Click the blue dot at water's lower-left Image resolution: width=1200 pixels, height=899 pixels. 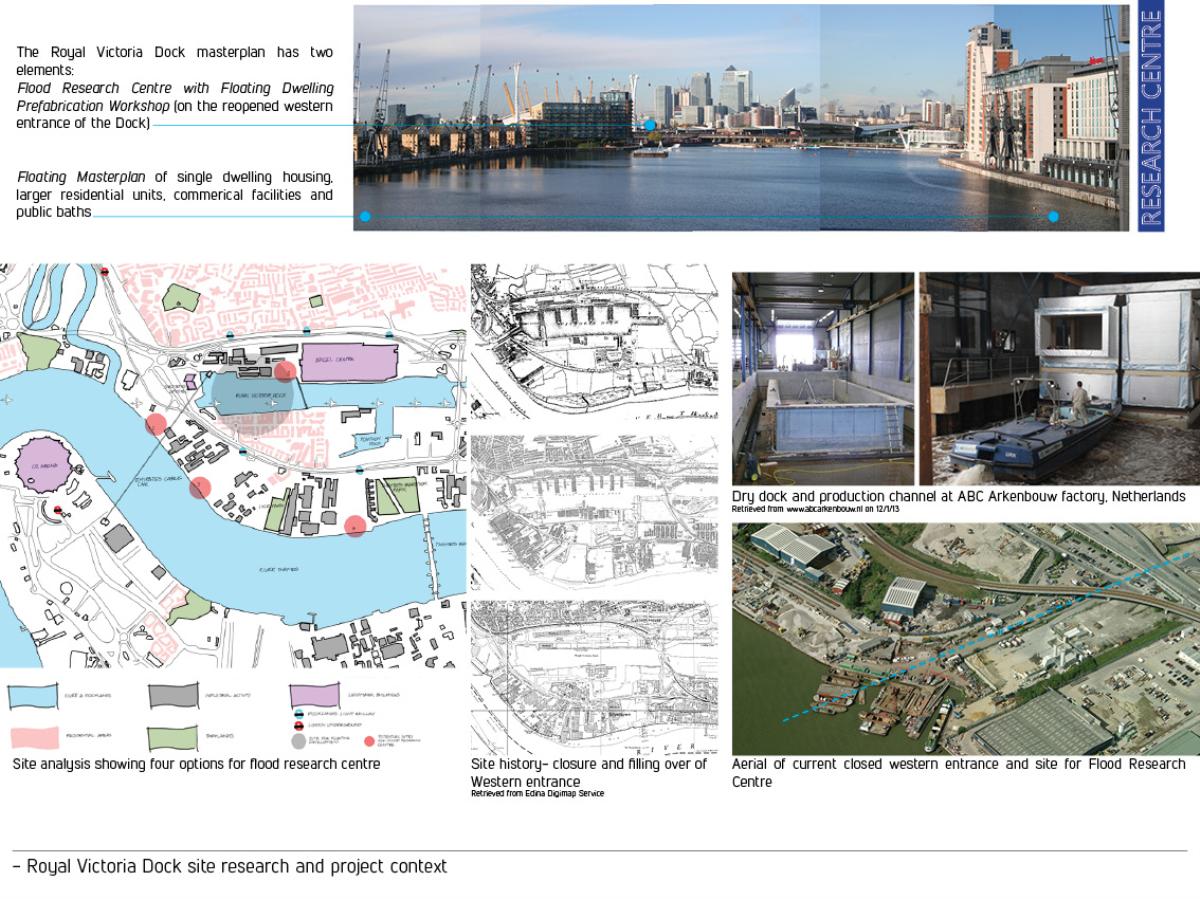coord(366,216)
